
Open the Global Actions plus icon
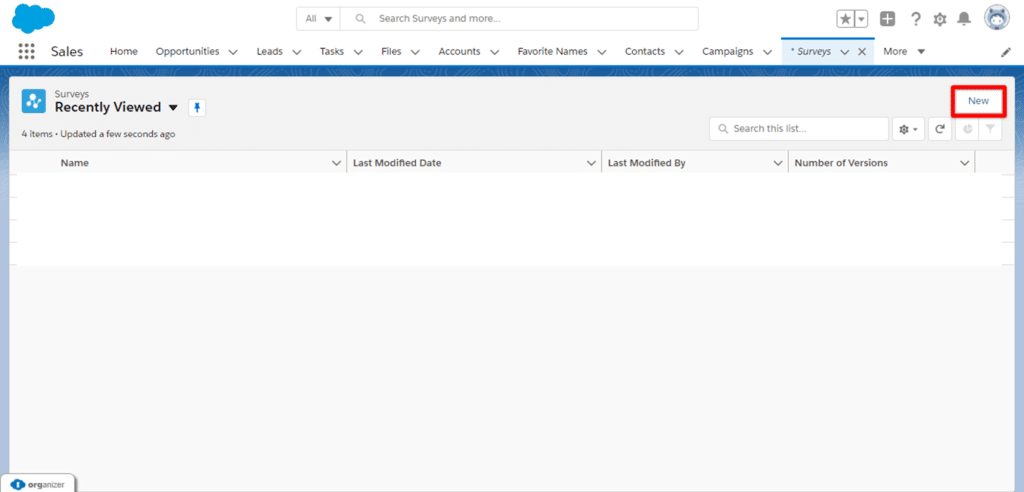887,19
